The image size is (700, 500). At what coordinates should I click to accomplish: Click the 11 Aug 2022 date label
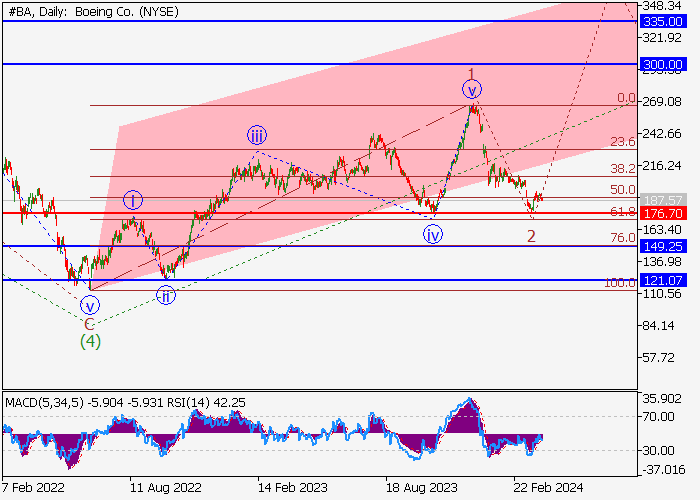click(166, 487)
